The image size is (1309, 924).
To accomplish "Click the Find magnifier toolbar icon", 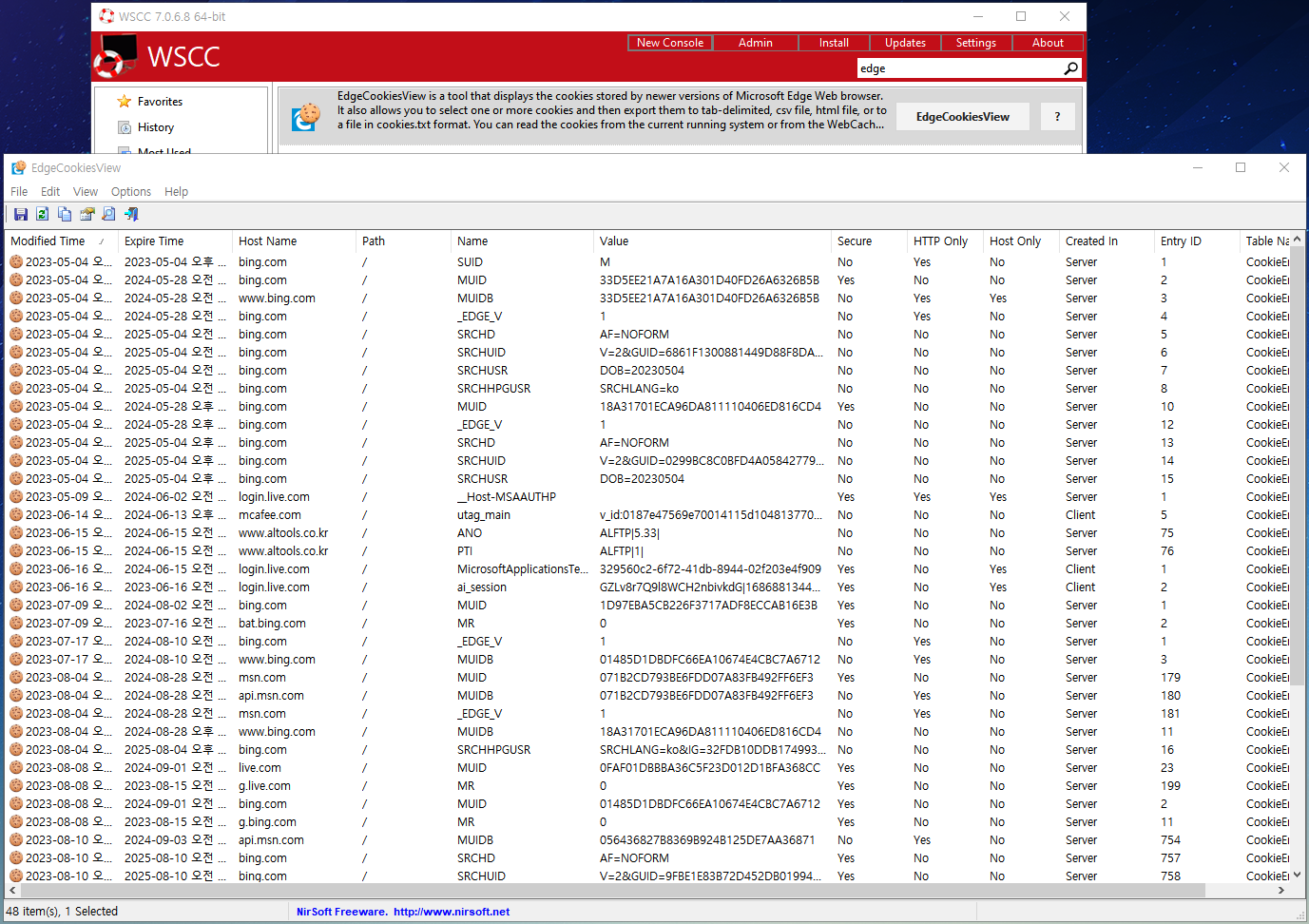I will coord(108,215).
